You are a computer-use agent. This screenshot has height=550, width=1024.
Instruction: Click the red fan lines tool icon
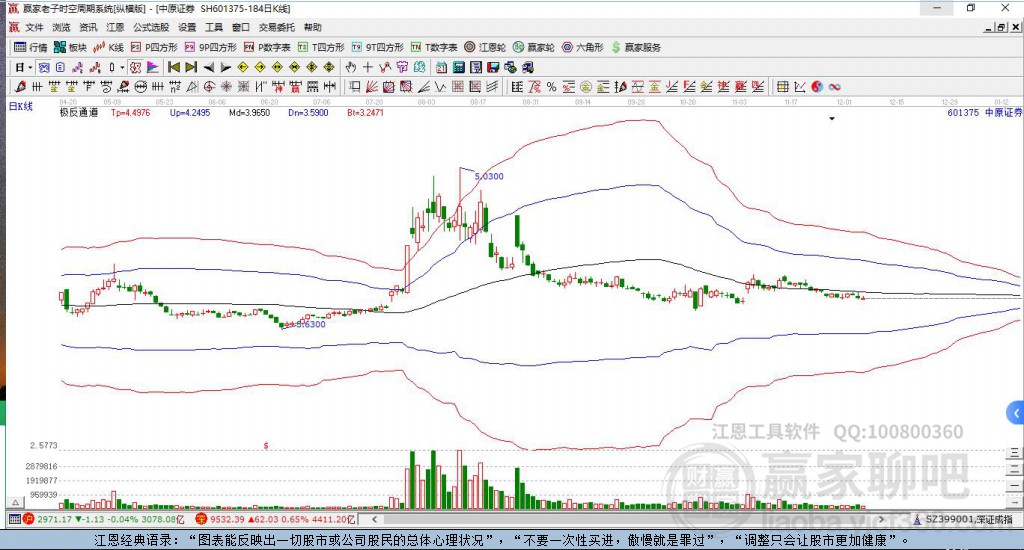[371, 87]
